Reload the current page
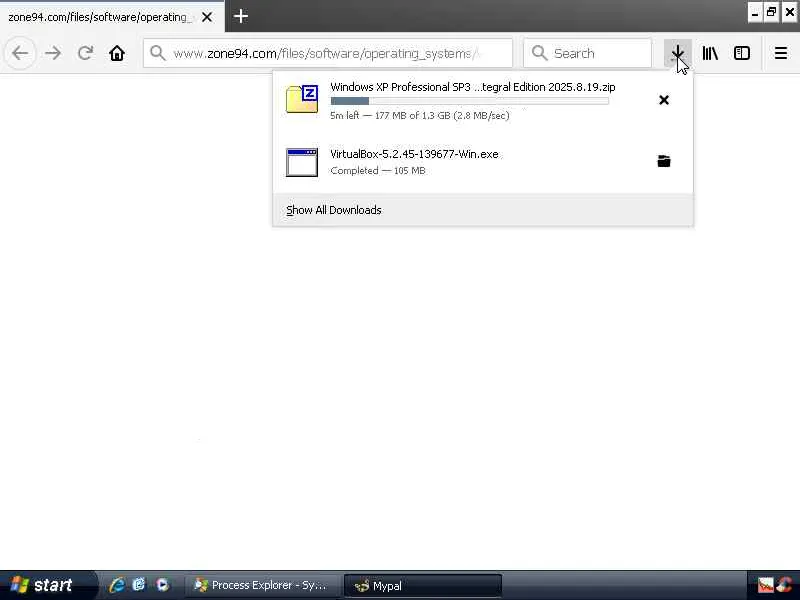Viewport: 800px width, 600px height. click(x=85, y=53)
